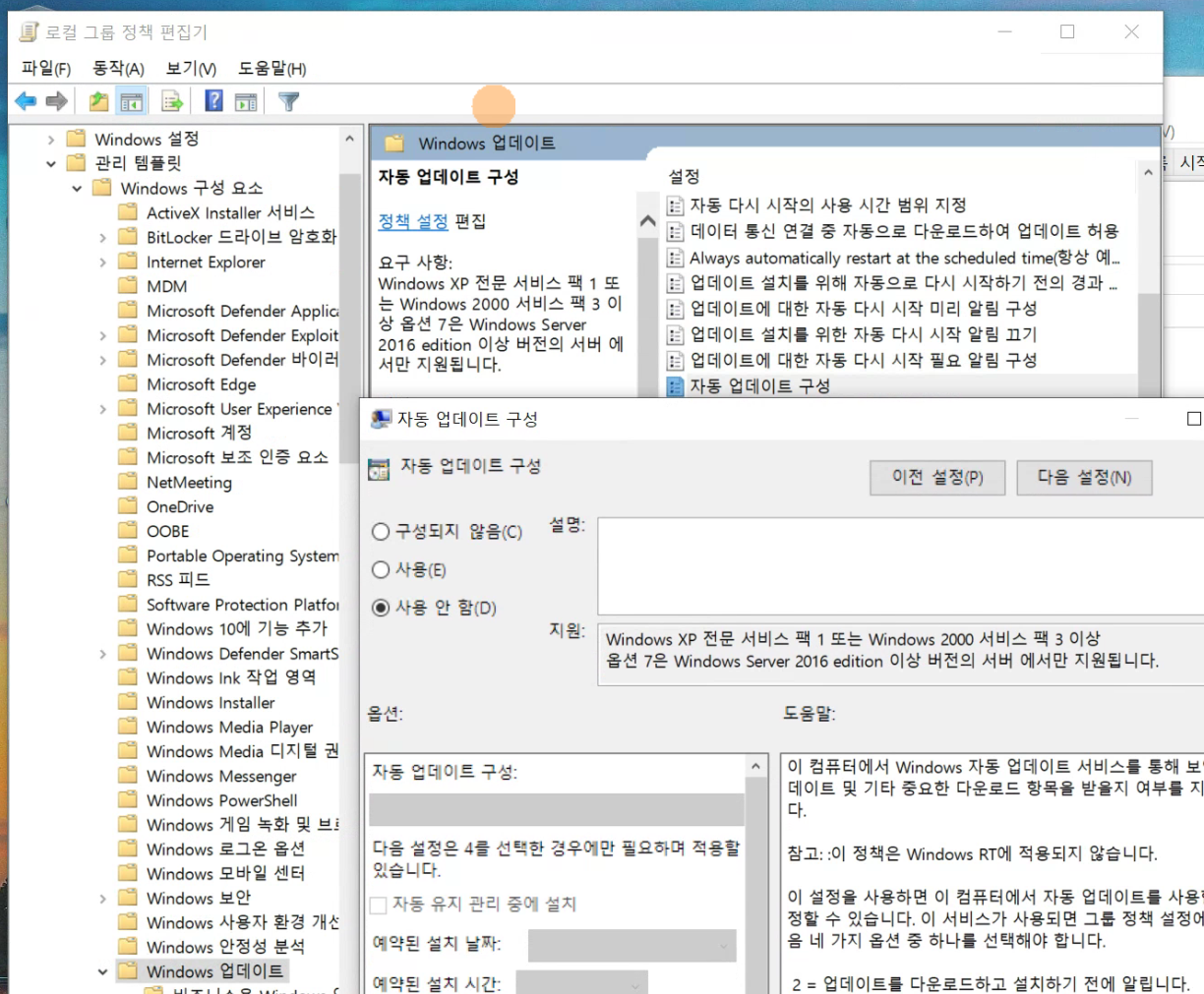Click the 정책 설정 link
Image resolution: width=1204 pixels, height=994 pixels.
pos(413,221)
